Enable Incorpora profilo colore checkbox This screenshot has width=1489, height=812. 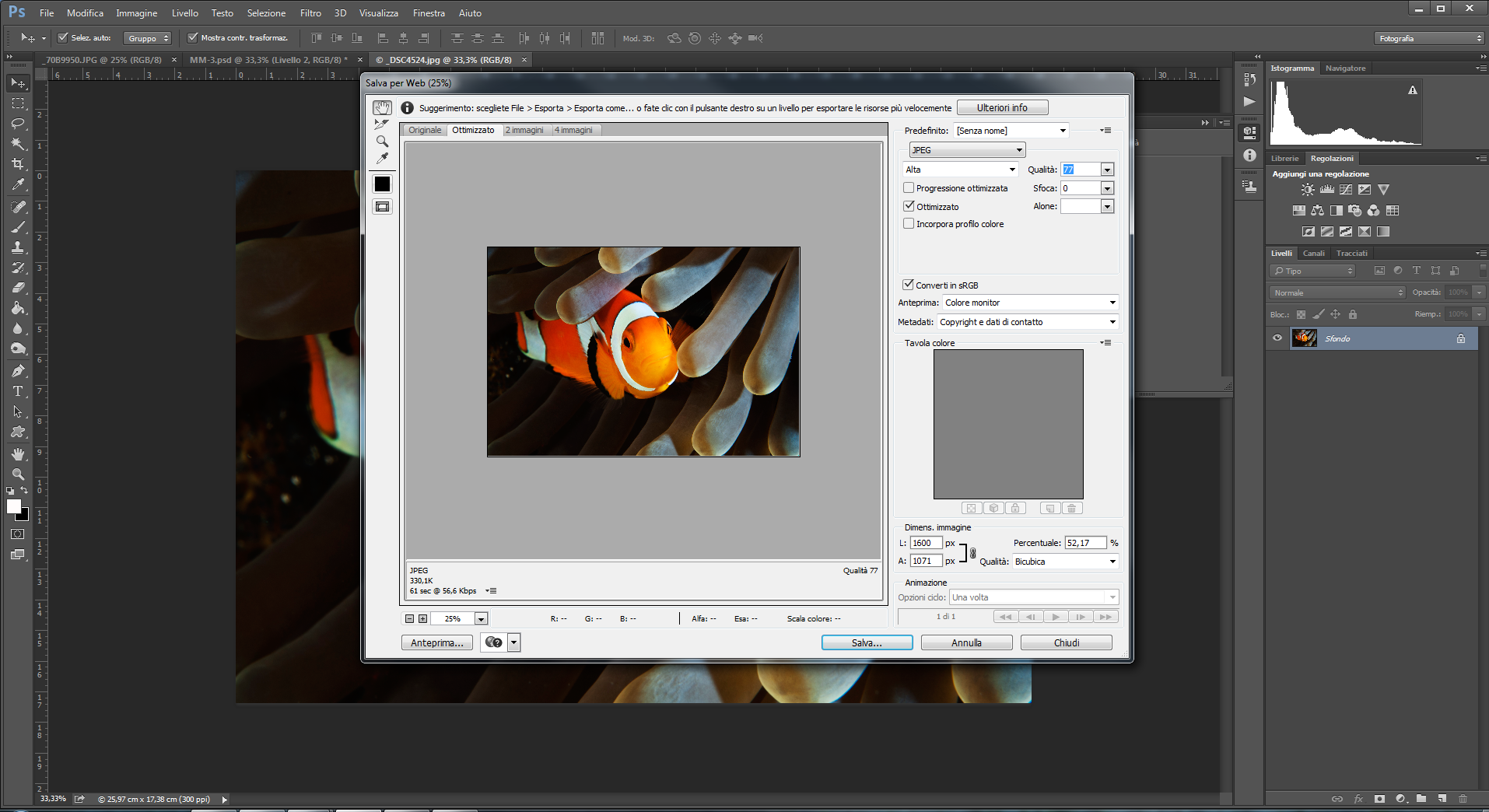[909, 224]
